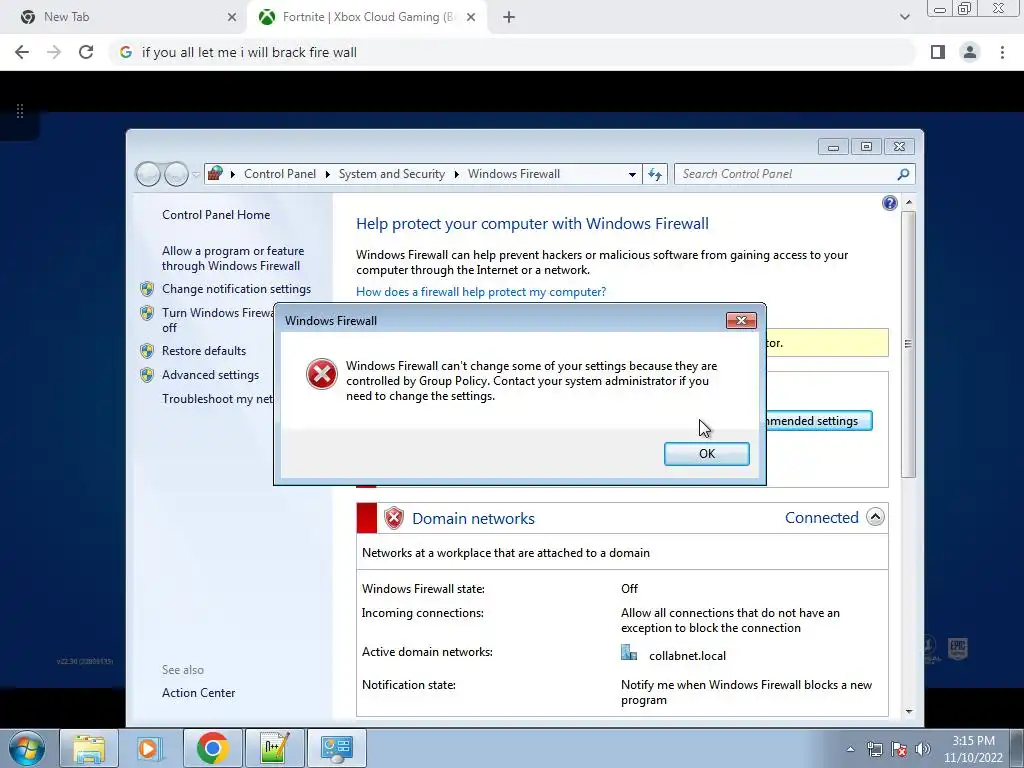Click the scrollbar up arrow in Control Panel
1024x768 pixels.
click(x=908, y=203)
